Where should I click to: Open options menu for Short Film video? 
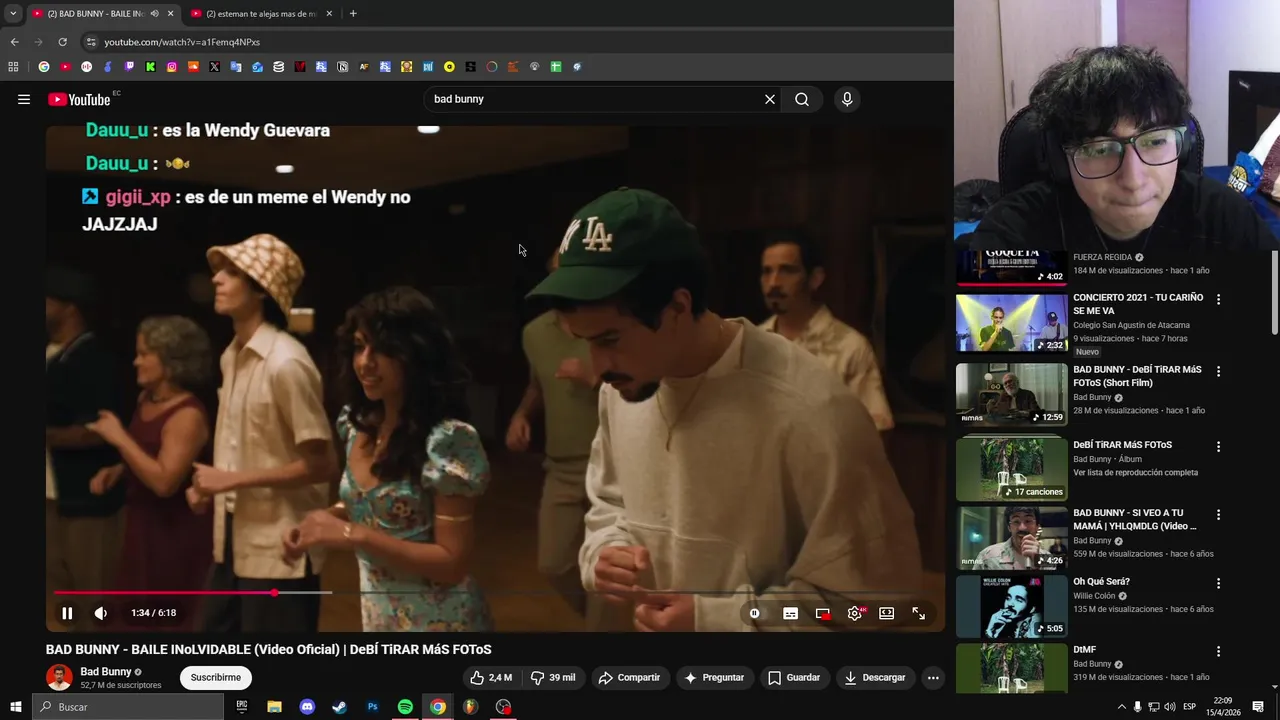click(1218, 371)
